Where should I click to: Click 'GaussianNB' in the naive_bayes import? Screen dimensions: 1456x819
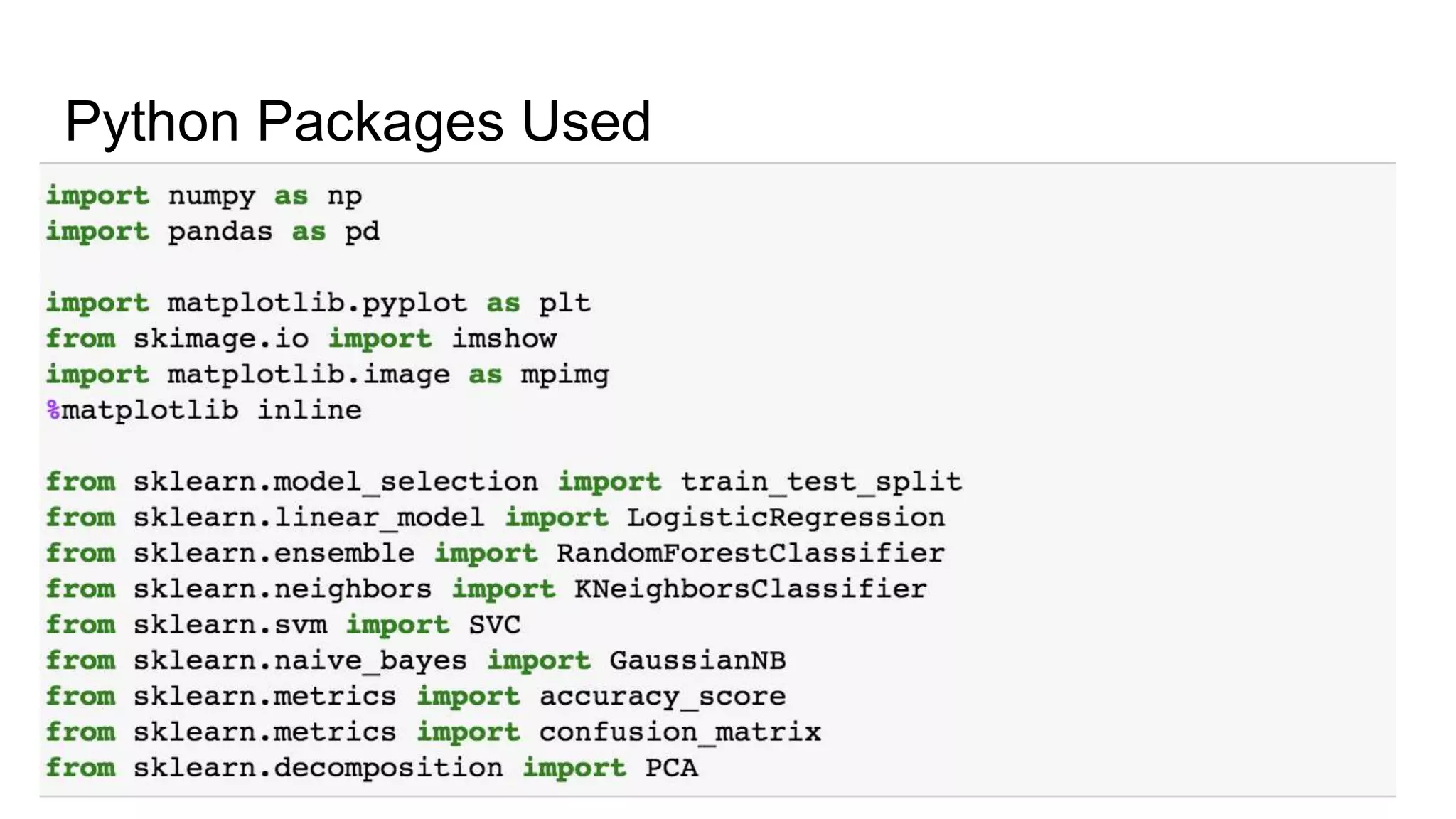tap(697, 660)
